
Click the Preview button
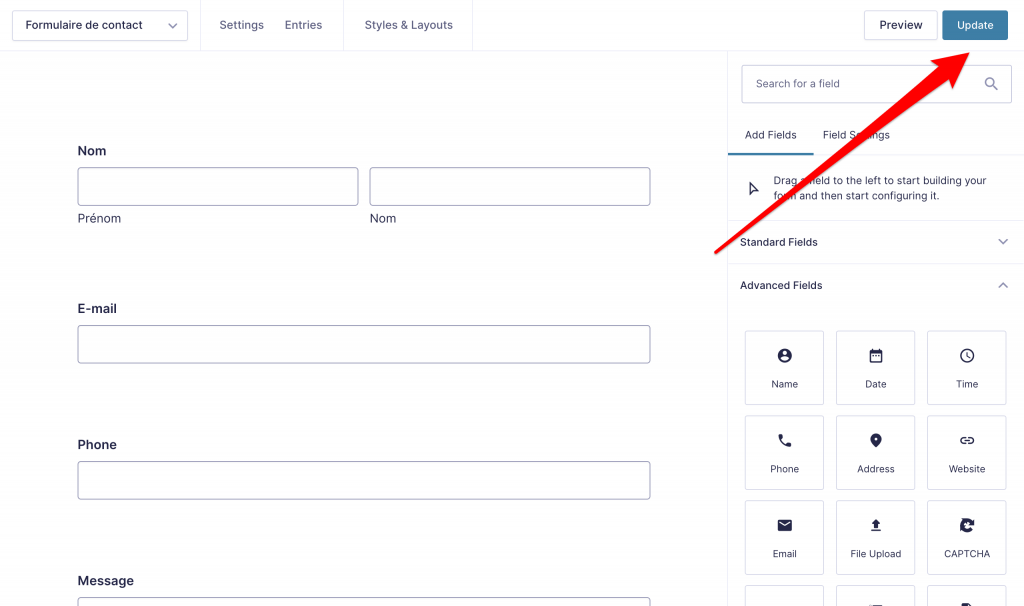(901, 25)
